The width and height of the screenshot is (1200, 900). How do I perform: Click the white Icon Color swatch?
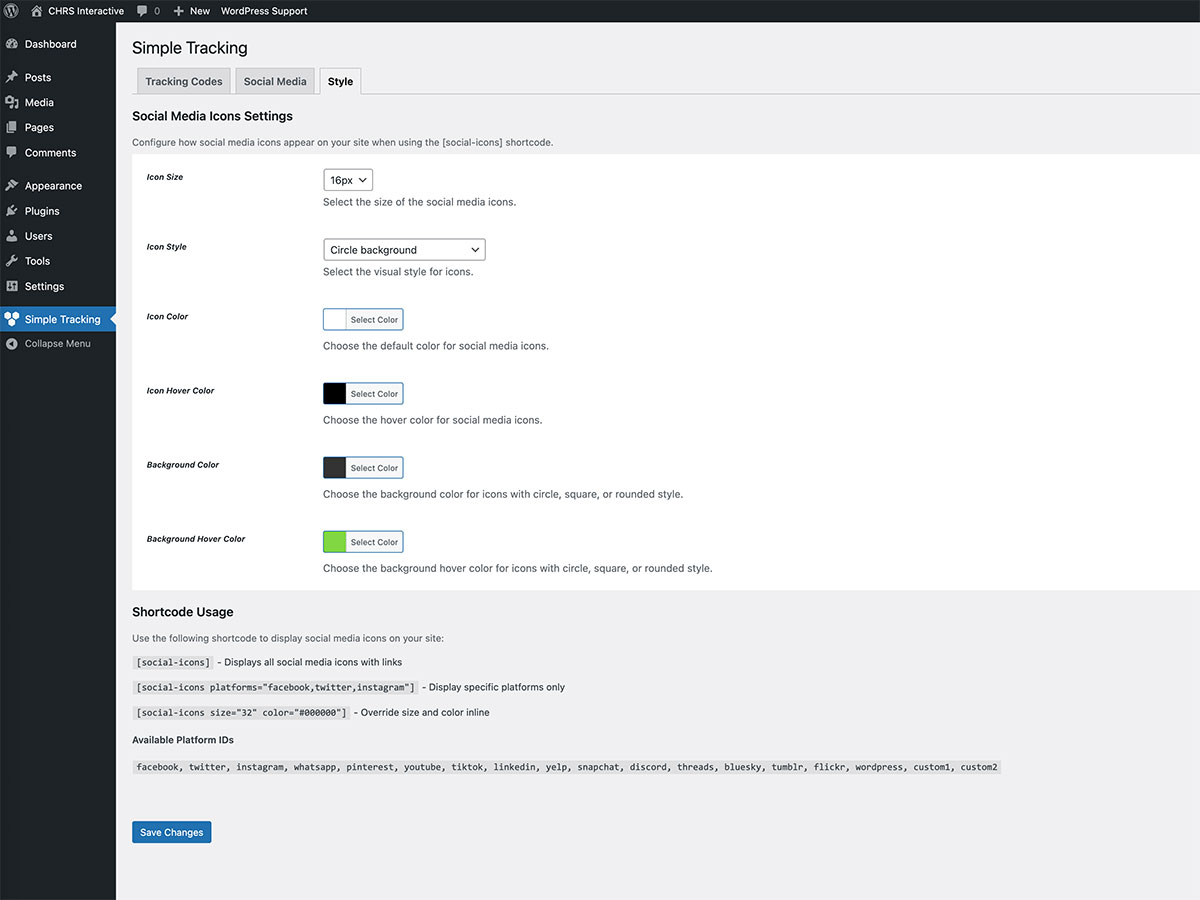tap(335, 320)
